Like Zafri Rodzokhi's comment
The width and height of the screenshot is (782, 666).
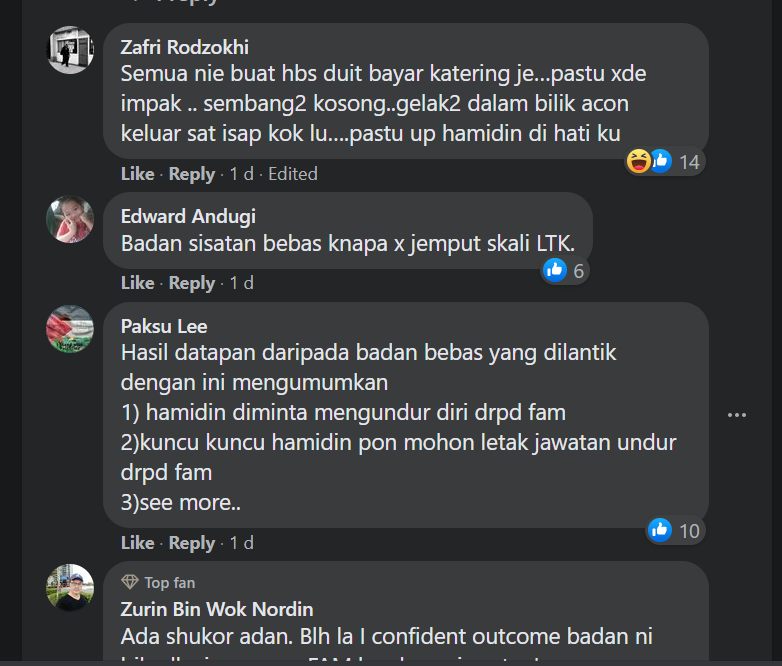137,174
